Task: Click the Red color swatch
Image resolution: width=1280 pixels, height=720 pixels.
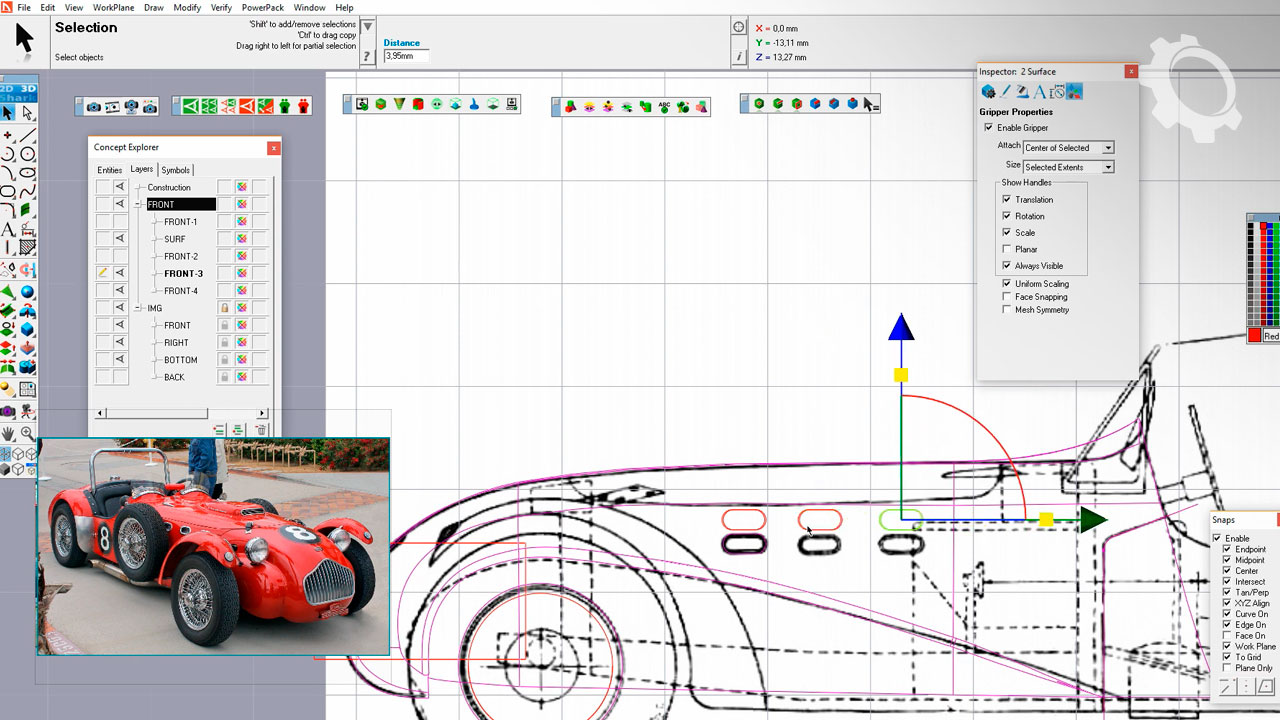Action: [x=1254, y=336]
